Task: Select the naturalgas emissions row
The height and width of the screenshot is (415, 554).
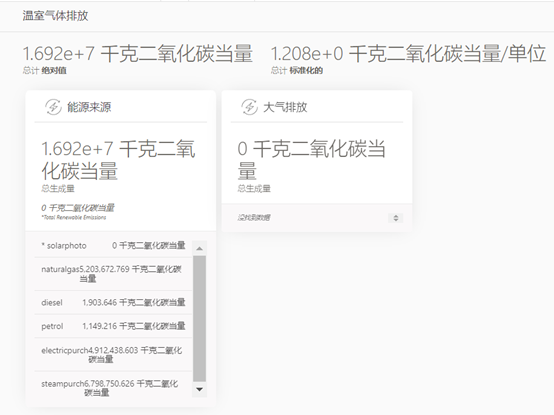Action: pos(113,274)
